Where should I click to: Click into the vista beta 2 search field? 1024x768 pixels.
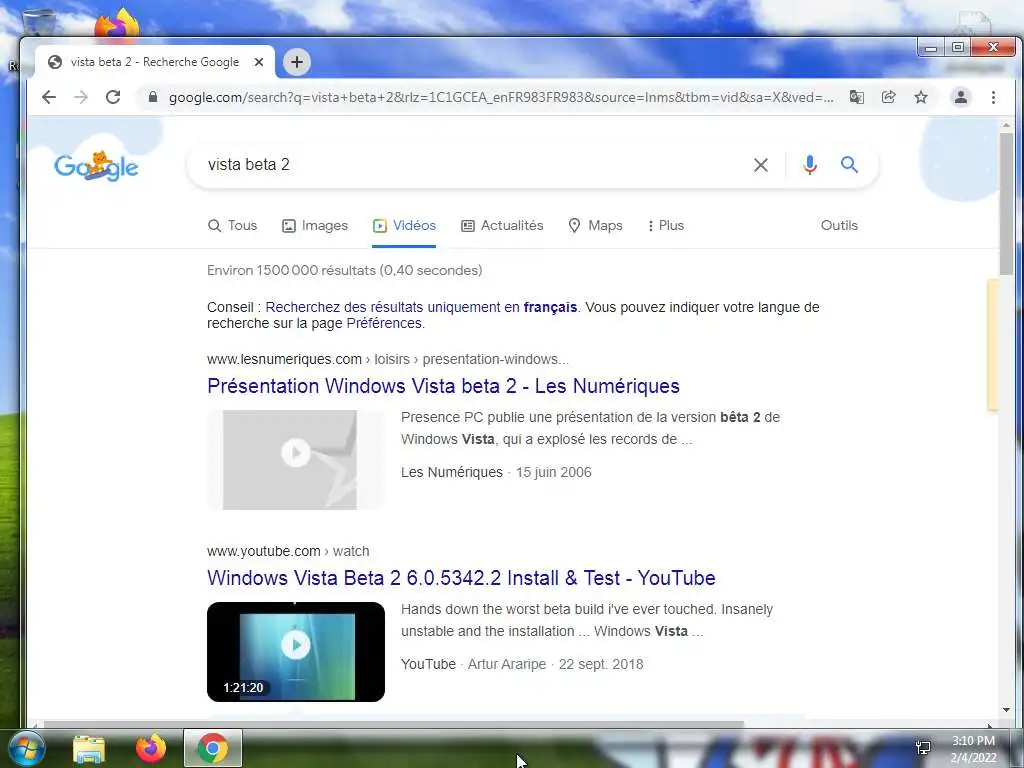pyautogui.click(x=470, y=165)
